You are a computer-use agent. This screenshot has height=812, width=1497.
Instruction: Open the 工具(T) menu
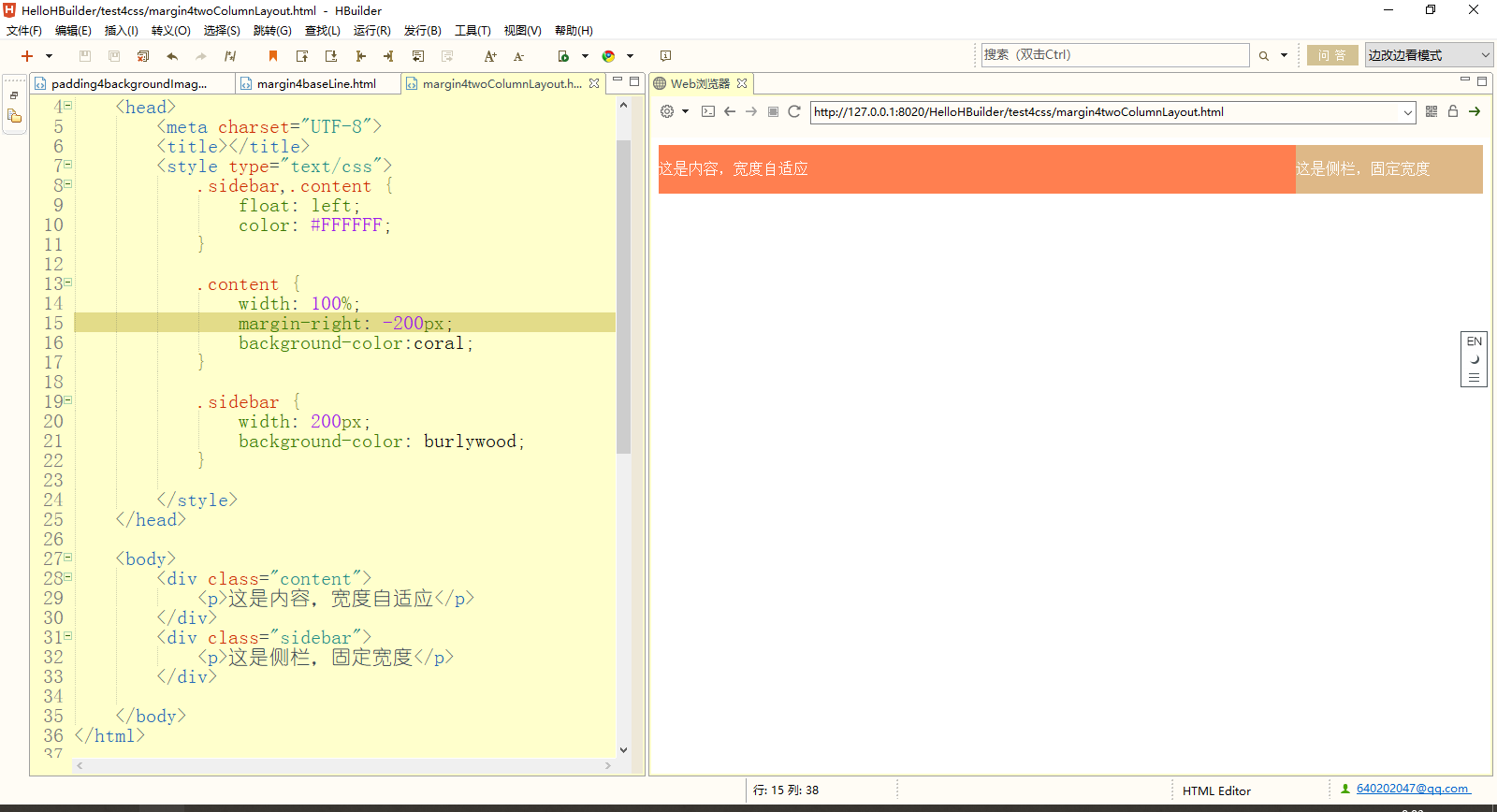click(x=472, y=31)
